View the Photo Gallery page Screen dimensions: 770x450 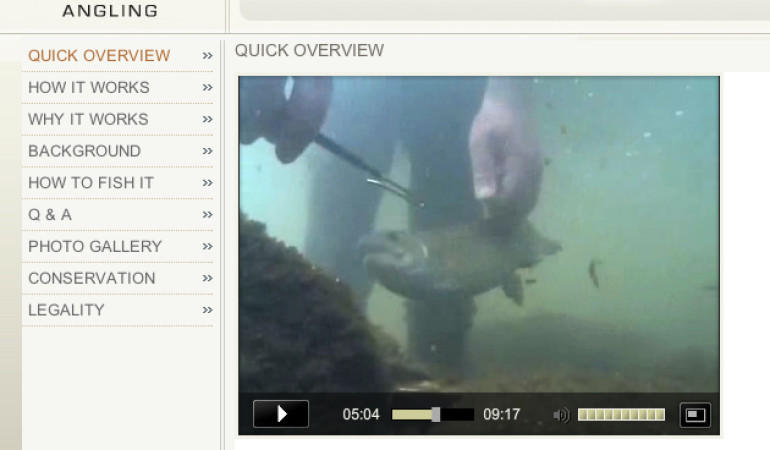[x=95, y=247]
